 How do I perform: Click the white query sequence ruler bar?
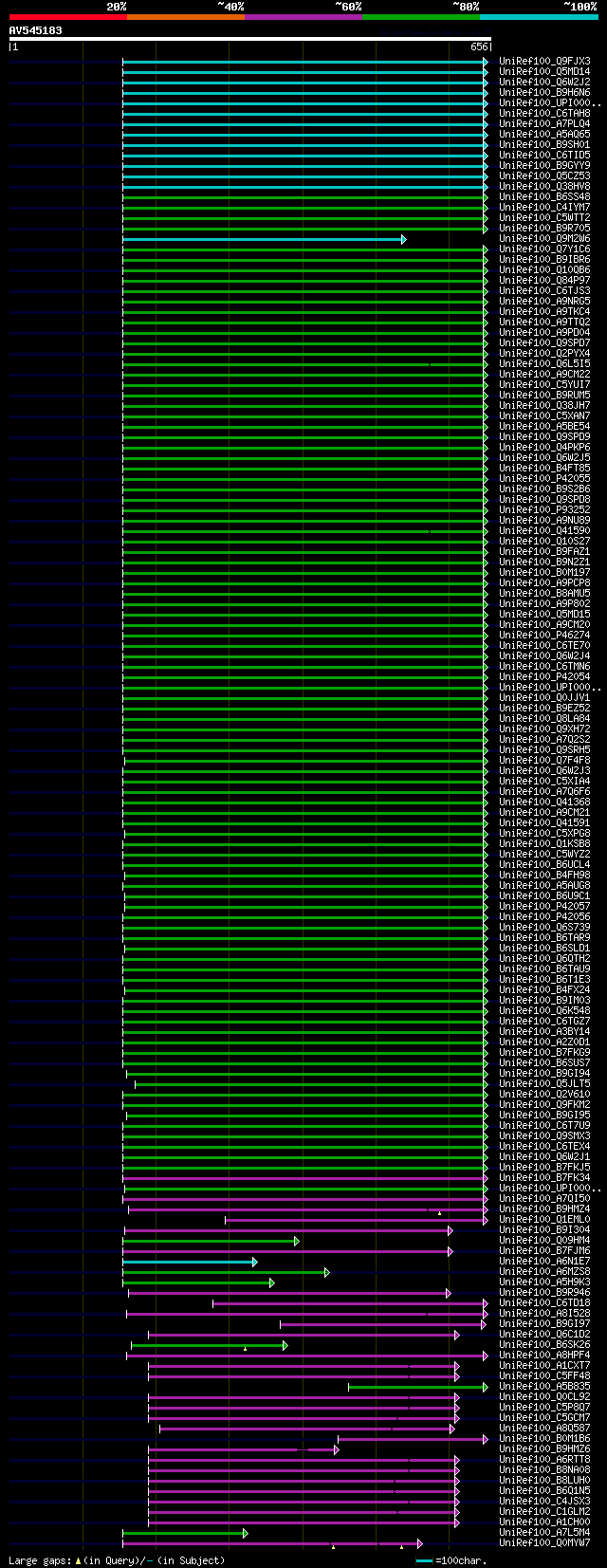point(250,39)
